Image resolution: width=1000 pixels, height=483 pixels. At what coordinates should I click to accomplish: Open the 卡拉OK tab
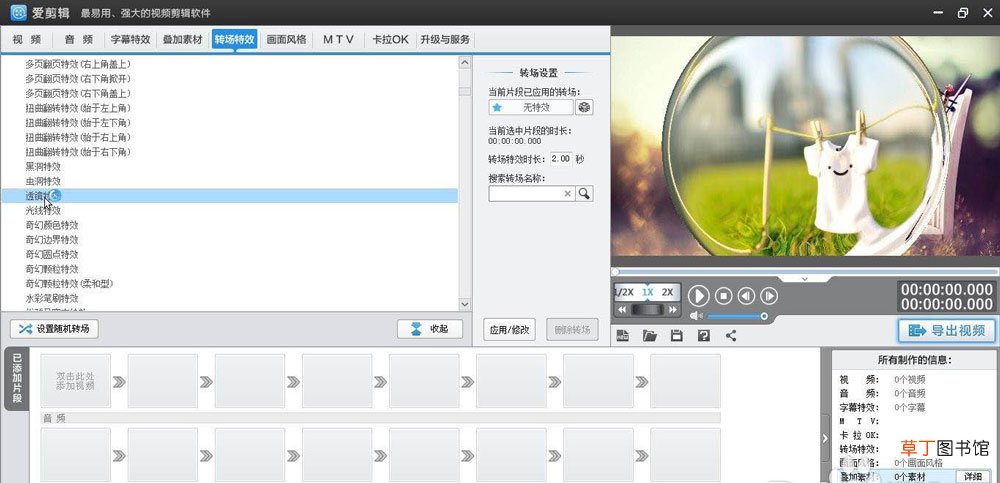(x=390, y=39)
